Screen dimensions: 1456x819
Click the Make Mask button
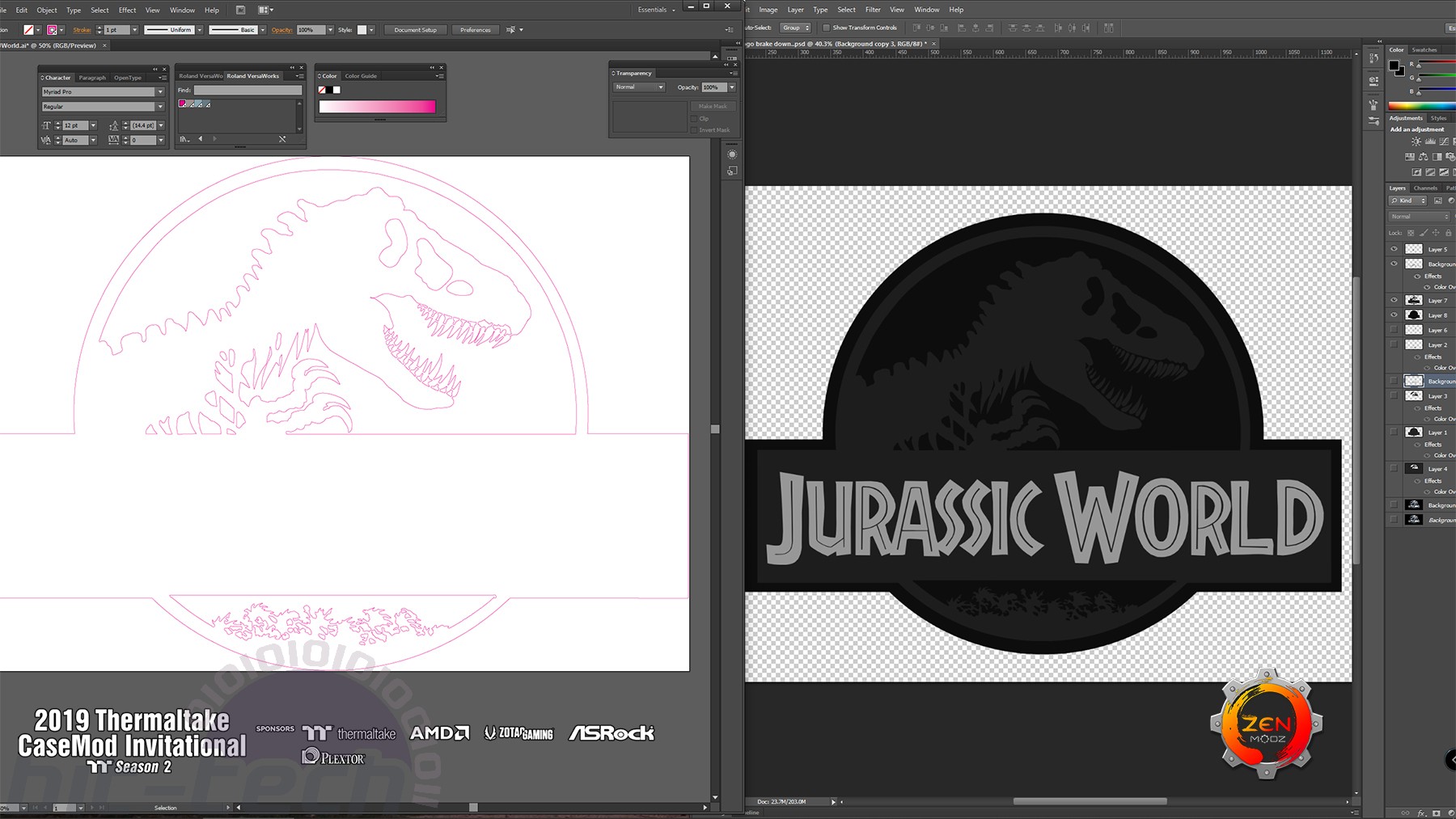tap(713, 106)
